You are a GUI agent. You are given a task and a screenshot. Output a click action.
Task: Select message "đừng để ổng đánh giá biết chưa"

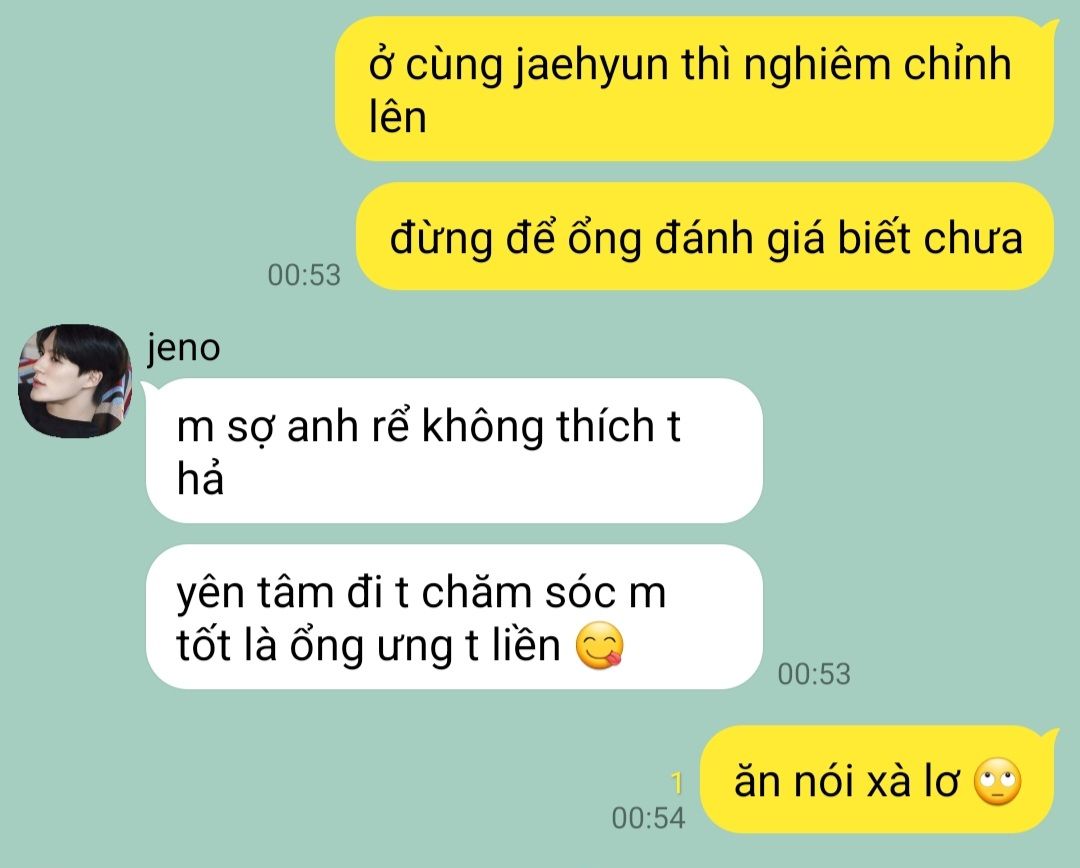(x=705, y=236)
